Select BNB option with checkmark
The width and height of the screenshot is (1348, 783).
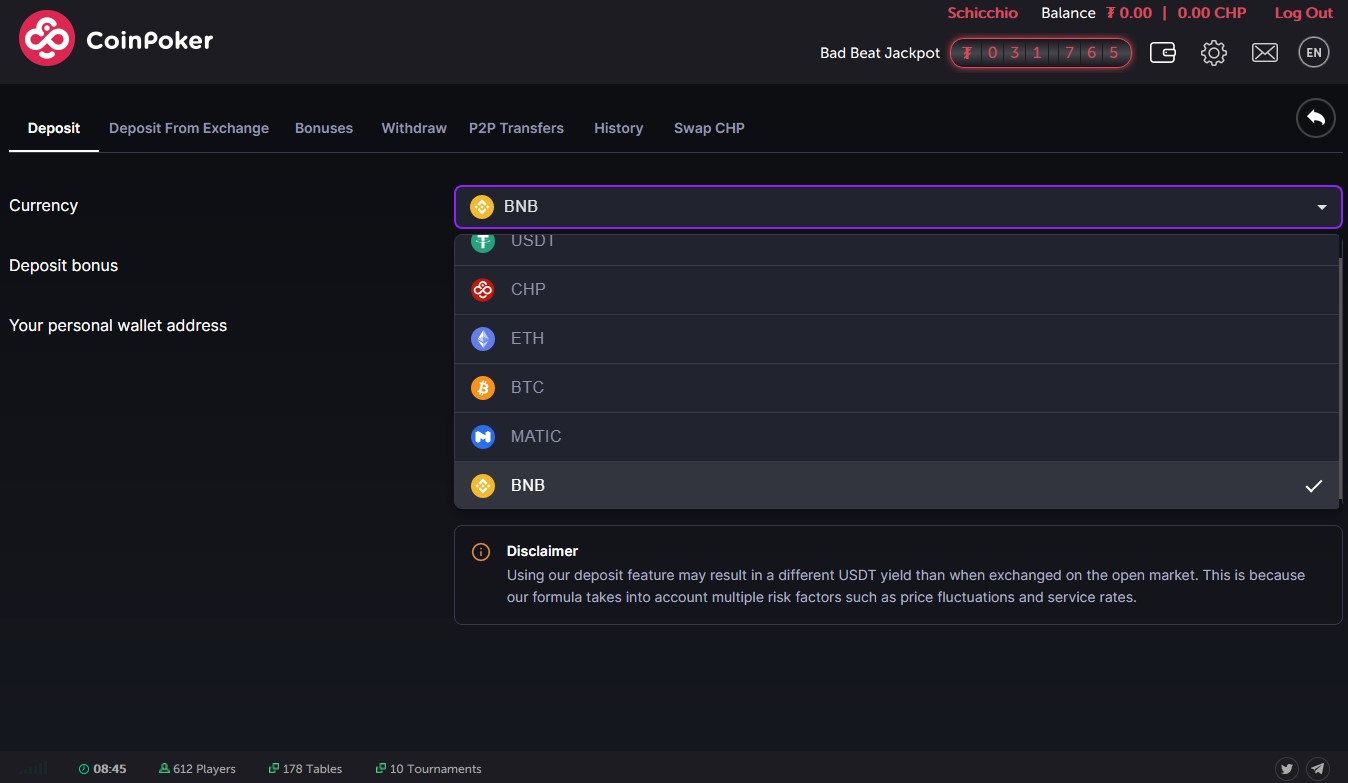click(897, 485)
